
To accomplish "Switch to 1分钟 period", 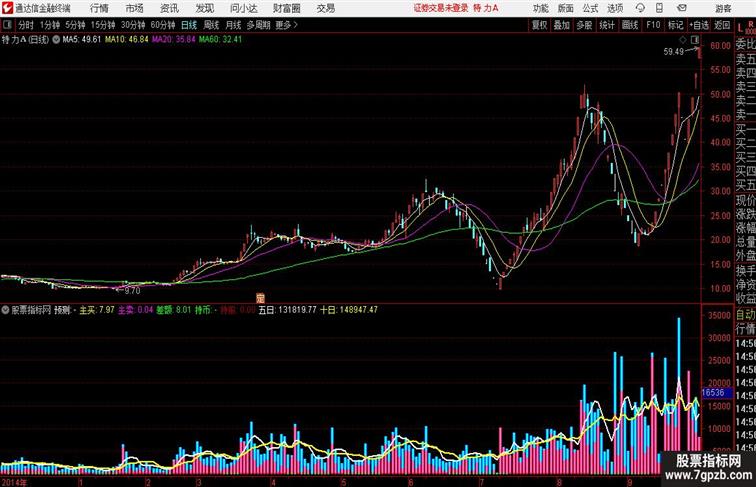I will click(x=49, y=25).
